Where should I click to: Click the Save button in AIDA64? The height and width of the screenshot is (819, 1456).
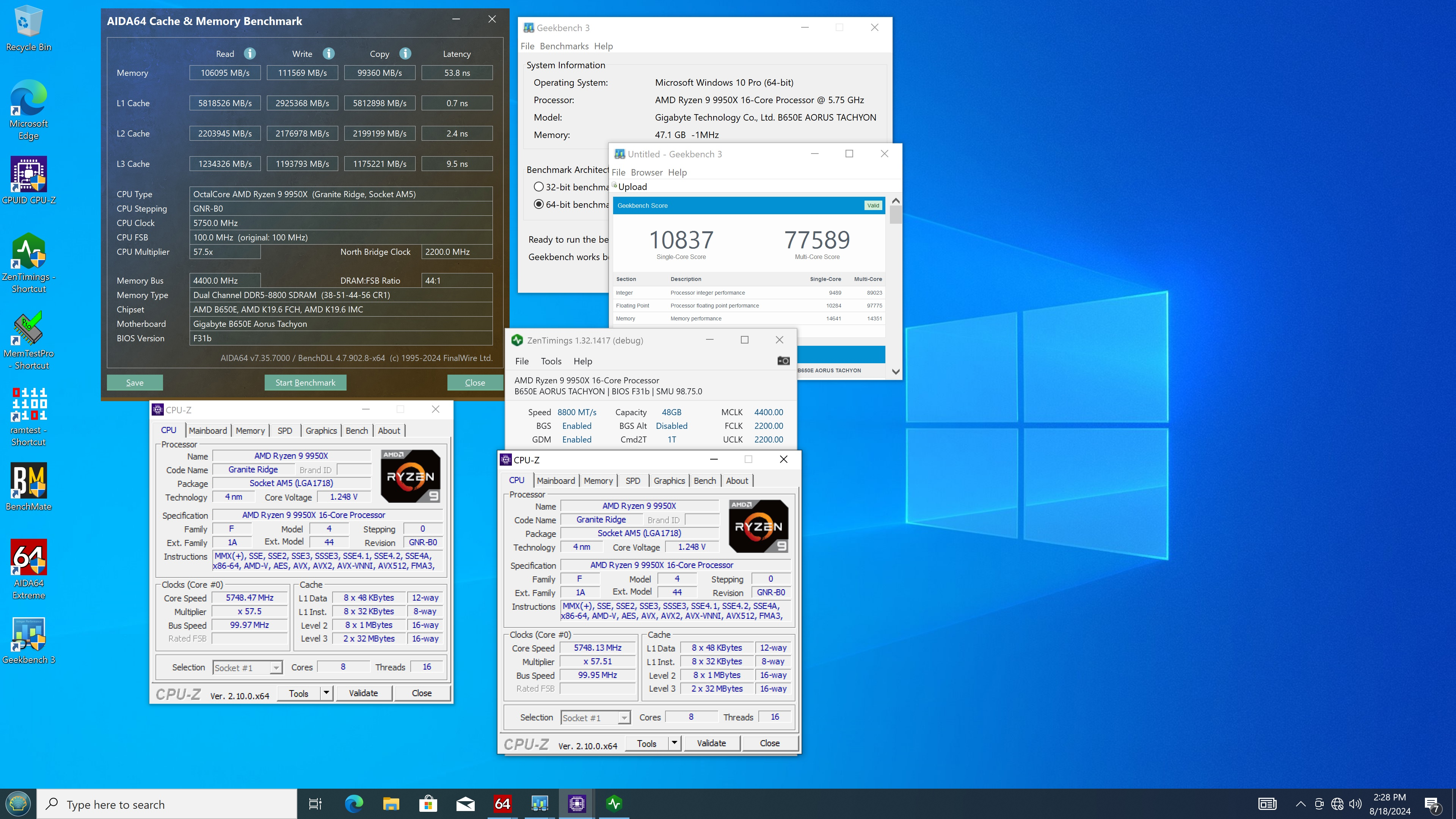click(x=135, y=383)
